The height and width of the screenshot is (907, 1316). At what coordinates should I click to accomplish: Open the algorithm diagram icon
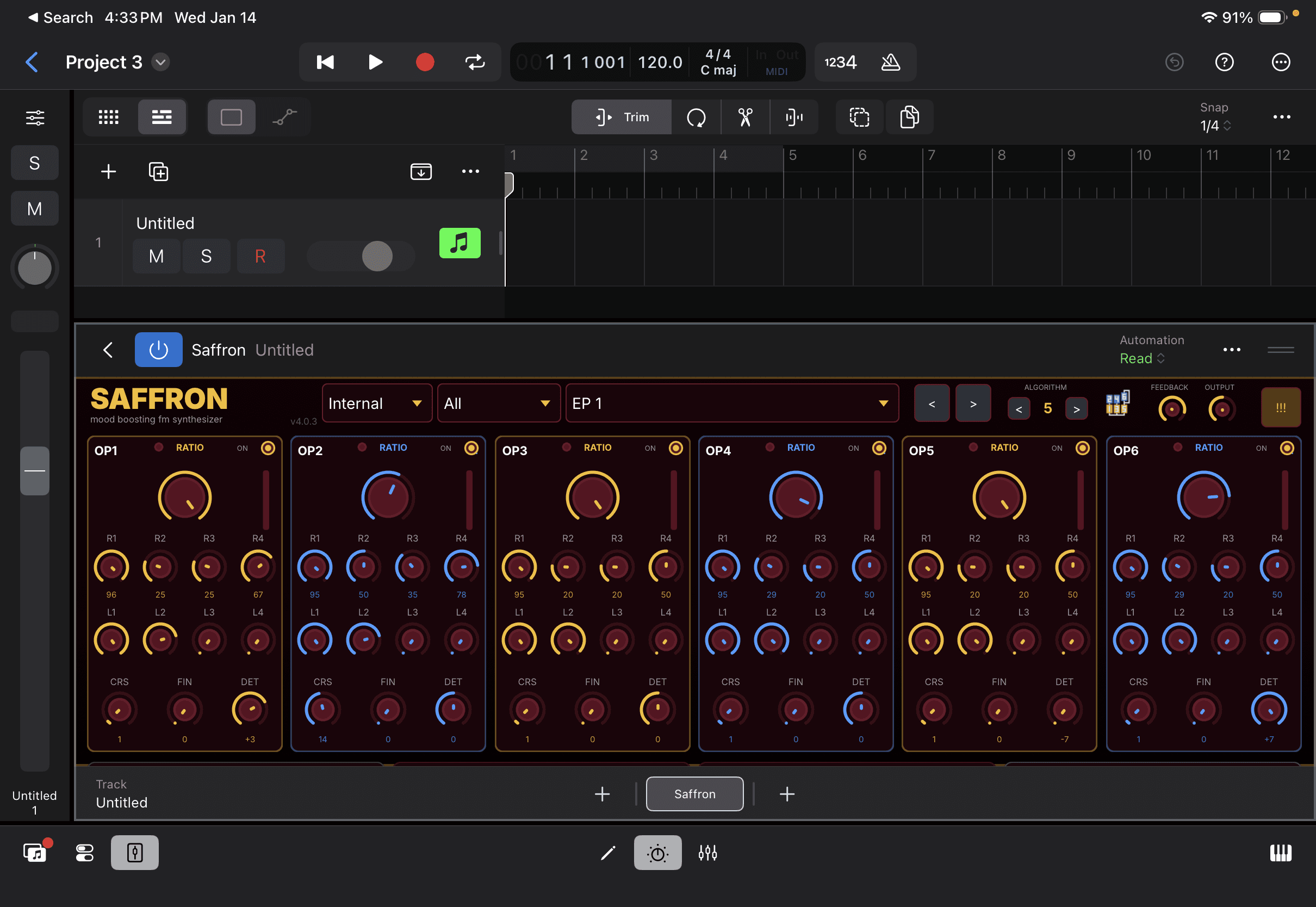pos(1117,404)
